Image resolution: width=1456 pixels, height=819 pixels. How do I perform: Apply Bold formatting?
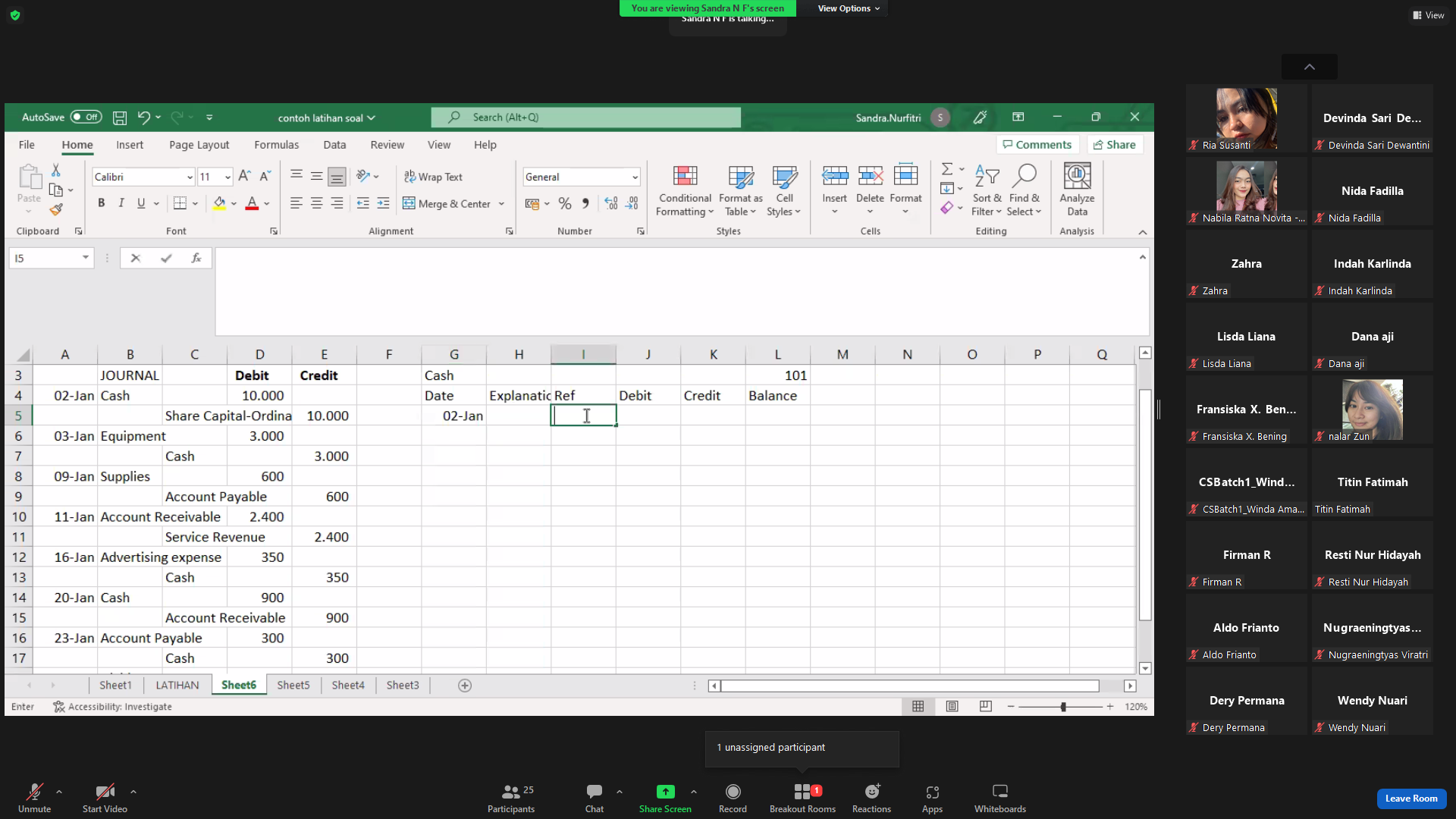pyautogui.click(x=101, y=203)
